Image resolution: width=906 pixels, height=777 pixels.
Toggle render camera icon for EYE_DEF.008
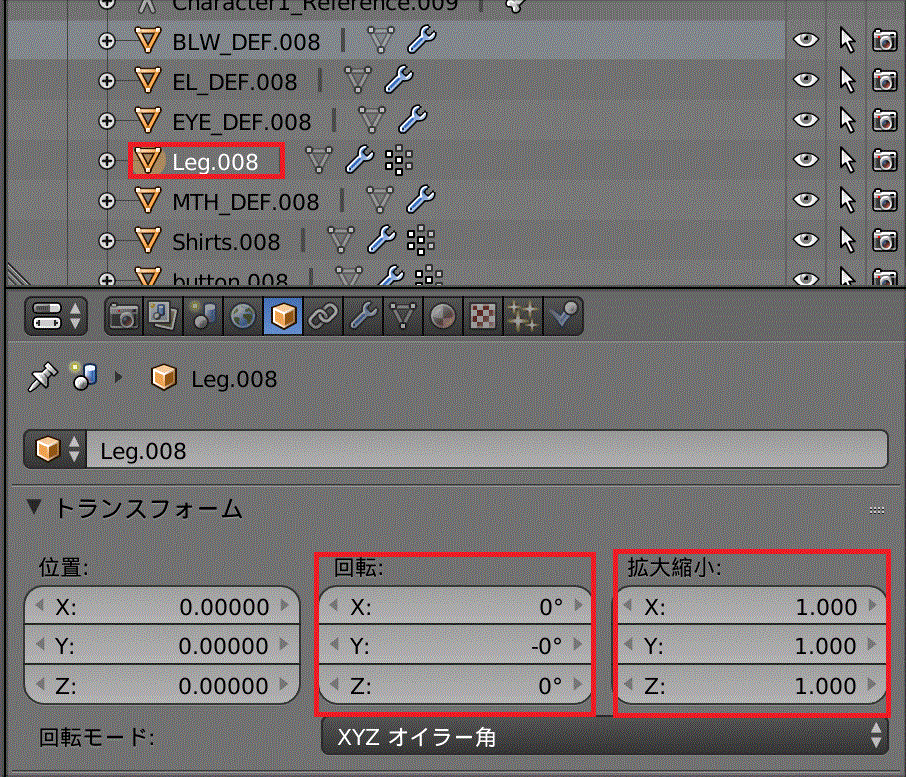tap(884, 120)
